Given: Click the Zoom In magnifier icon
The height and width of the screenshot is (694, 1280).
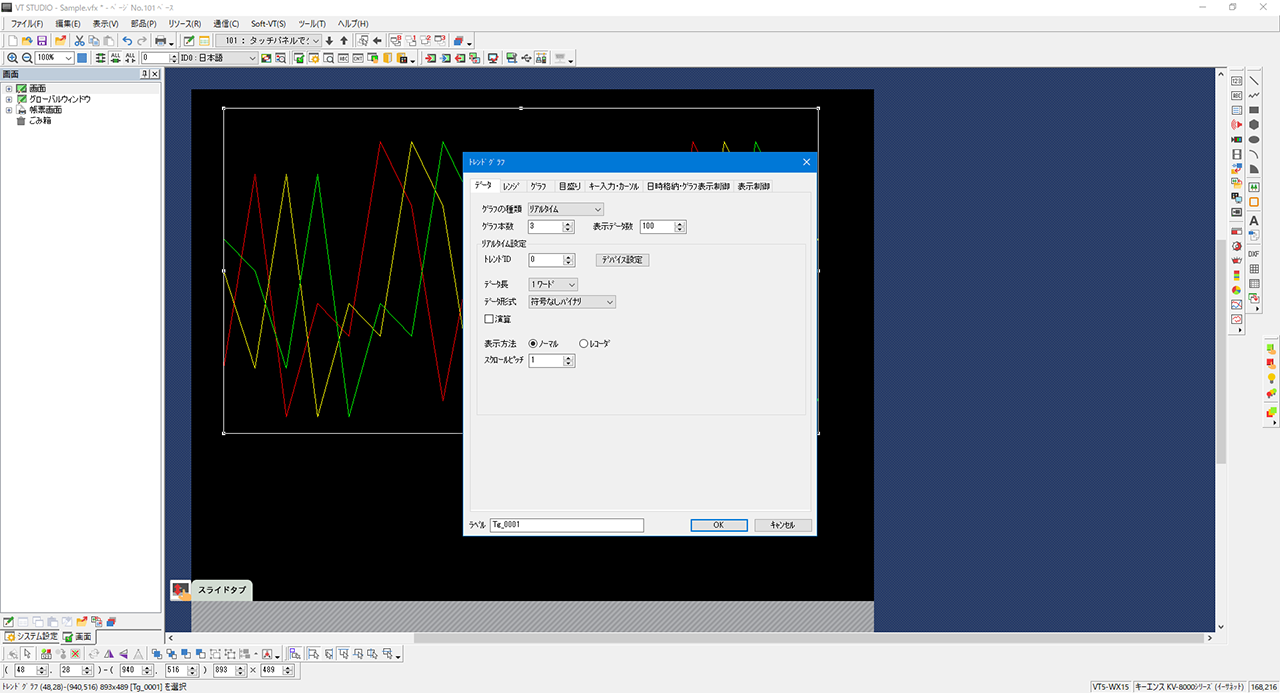Looking at the screenshot, I should point(12,58).
